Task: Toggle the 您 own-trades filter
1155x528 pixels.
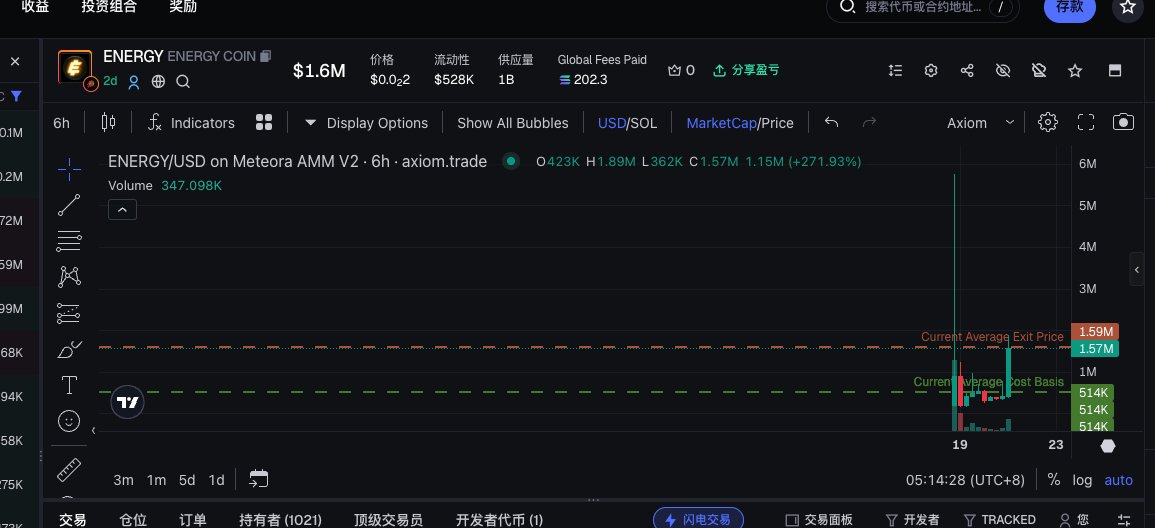Action: (x=1073, y=520)
